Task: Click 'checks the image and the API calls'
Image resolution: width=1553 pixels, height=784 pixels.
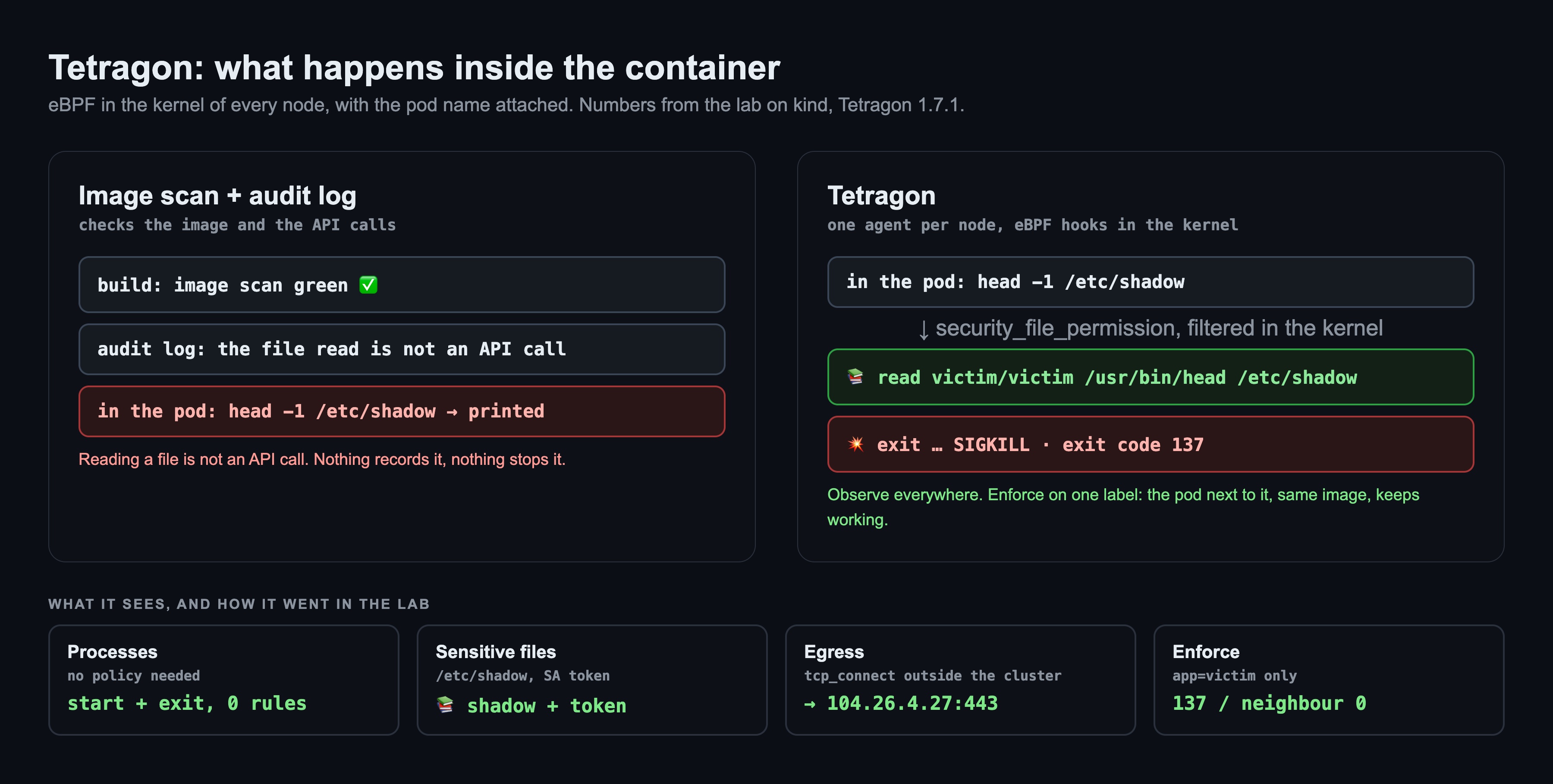Action: pyautogui.click(x=238, y=225)
